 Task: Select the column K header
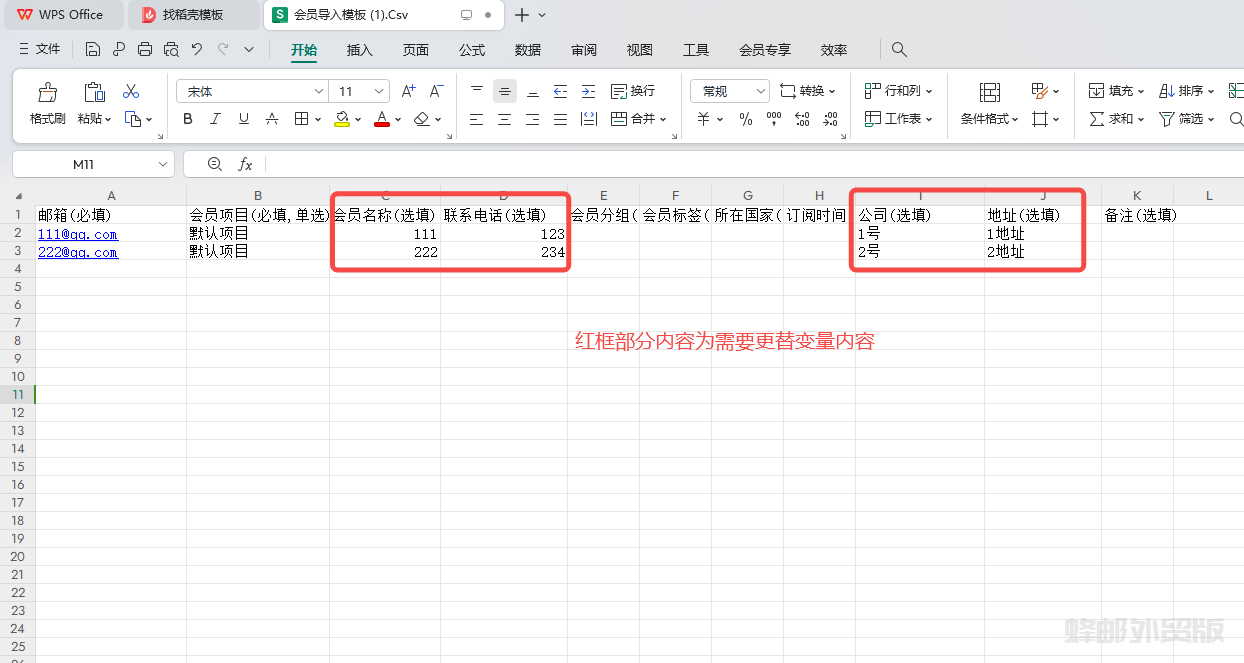tap(1137, 195)
